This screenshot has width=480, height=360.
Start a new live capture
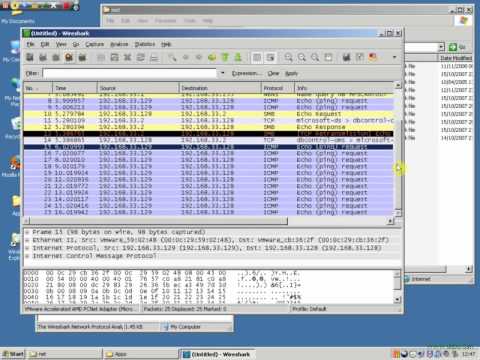tap(56, 57)
